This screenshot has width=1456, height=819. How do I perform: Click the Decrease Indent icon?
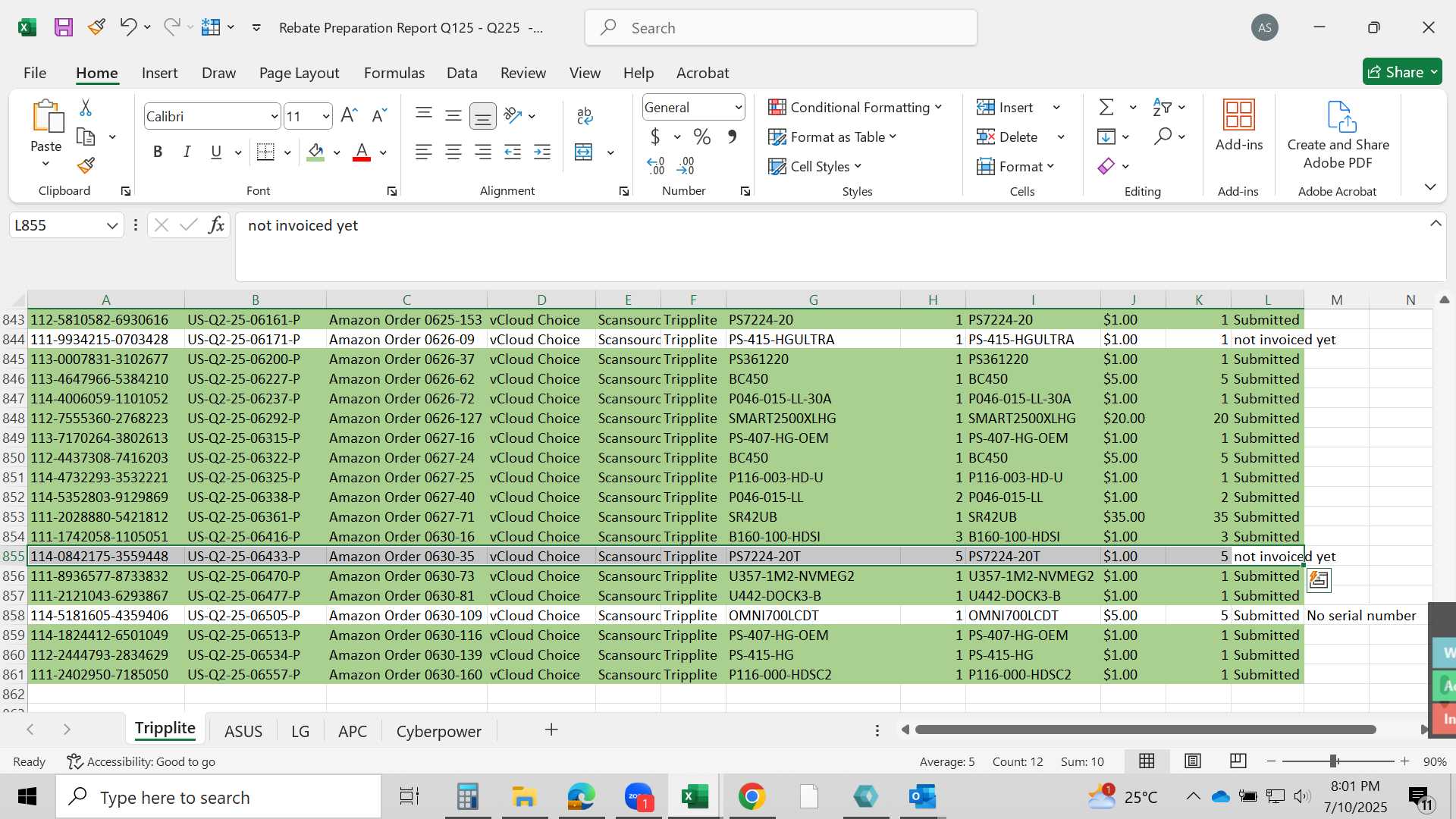click(513, 152)
